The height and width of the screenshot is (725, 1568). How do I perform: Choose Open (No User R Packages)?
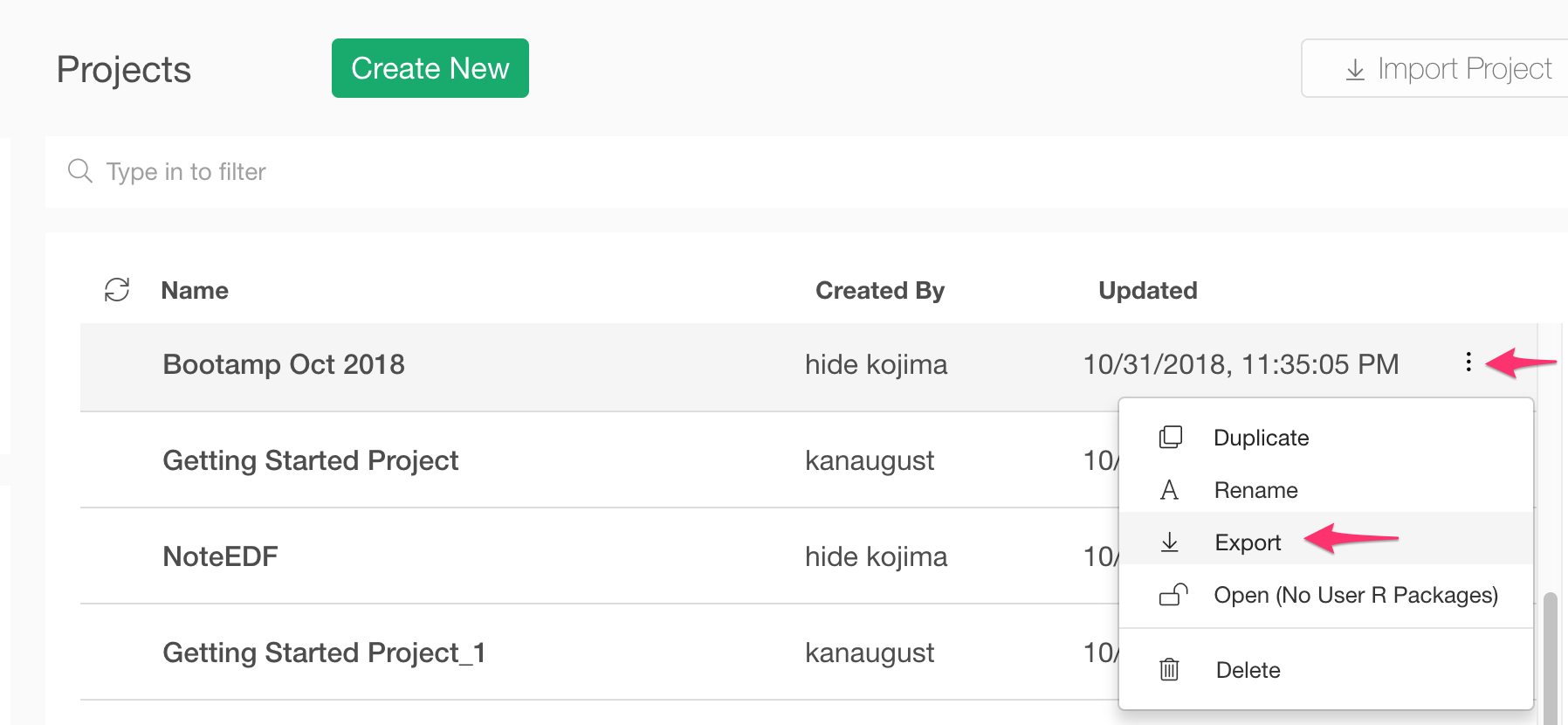click(1326, 595)
